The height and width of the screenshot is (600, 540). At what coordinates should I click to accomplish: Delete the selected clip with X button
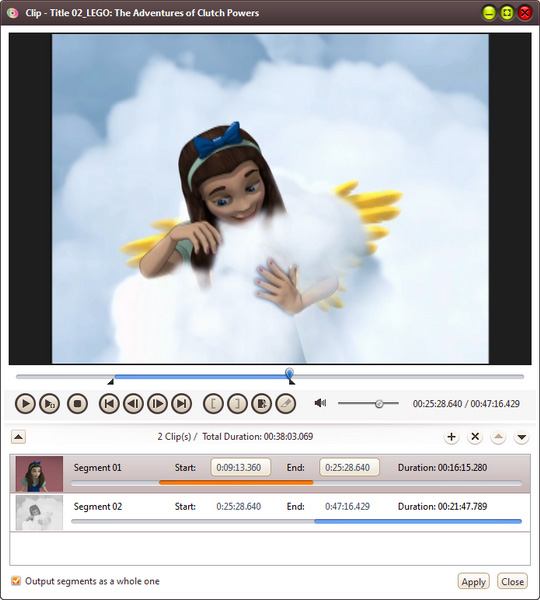[475, 437]
